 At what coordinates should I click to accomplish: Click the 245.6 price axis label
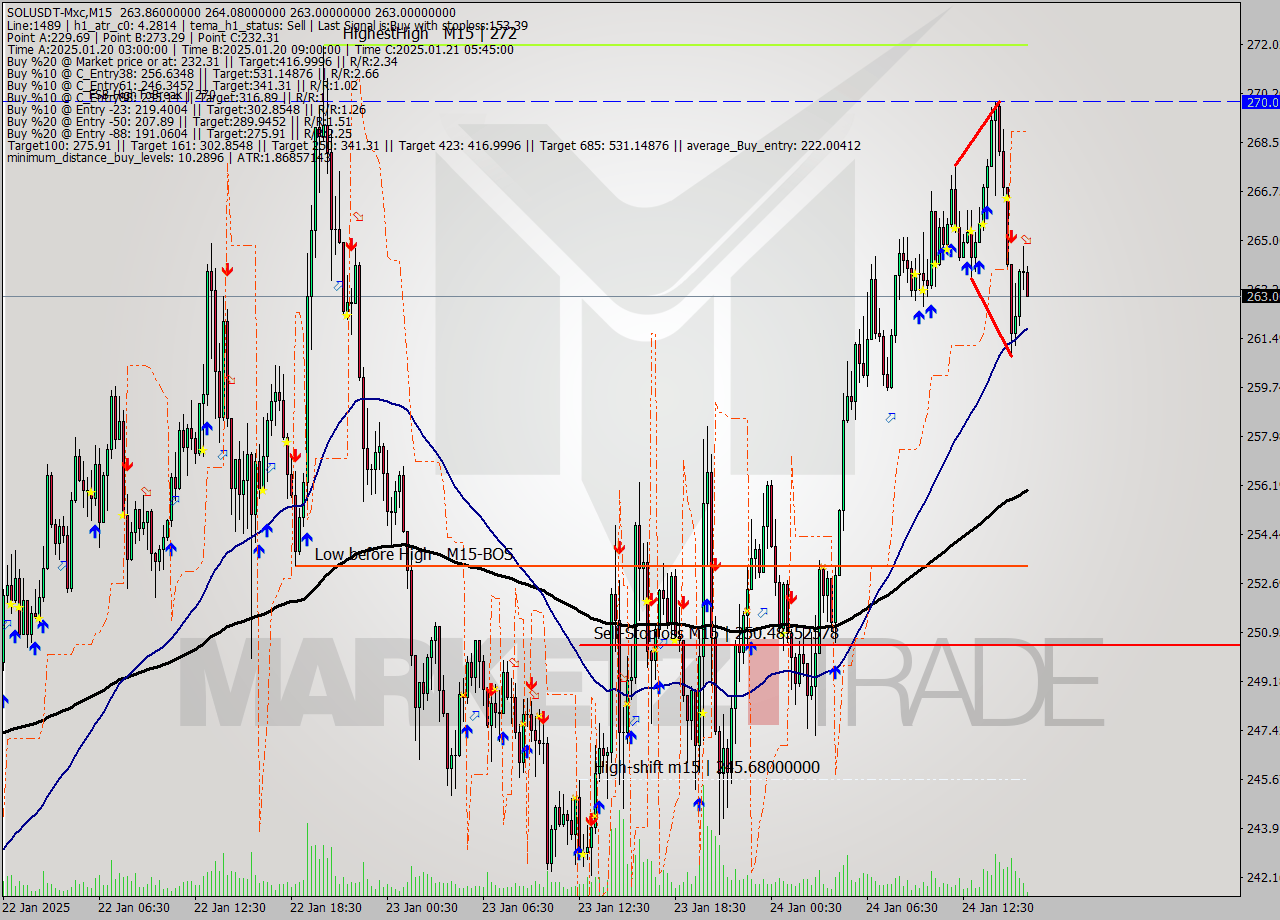[1263, 780]
